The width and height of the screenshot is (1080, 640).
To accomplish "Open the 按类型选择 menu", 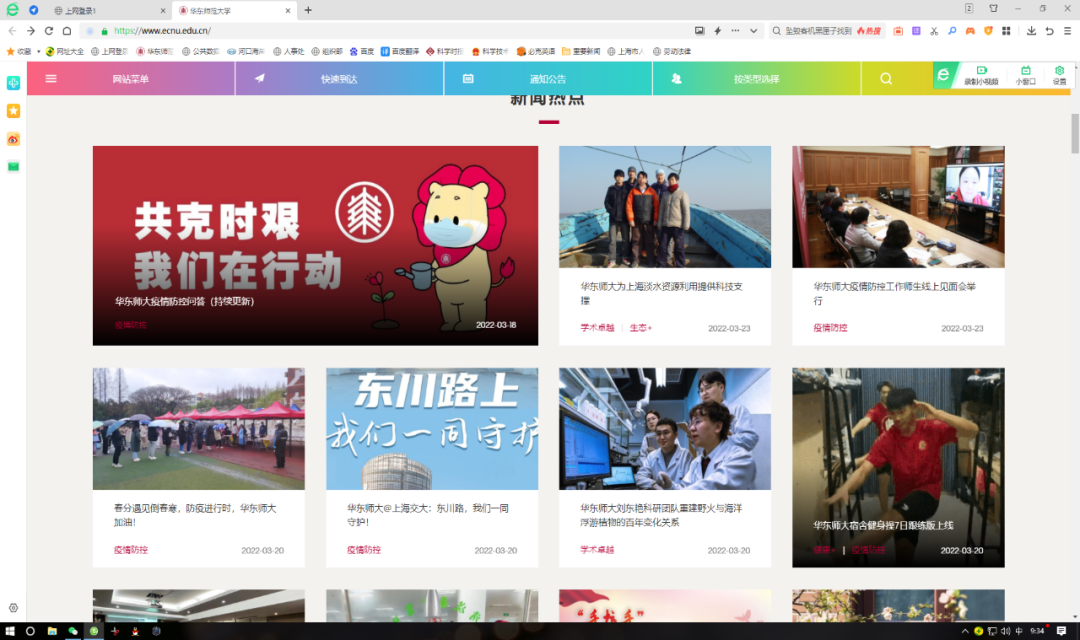I will [756, 79].
